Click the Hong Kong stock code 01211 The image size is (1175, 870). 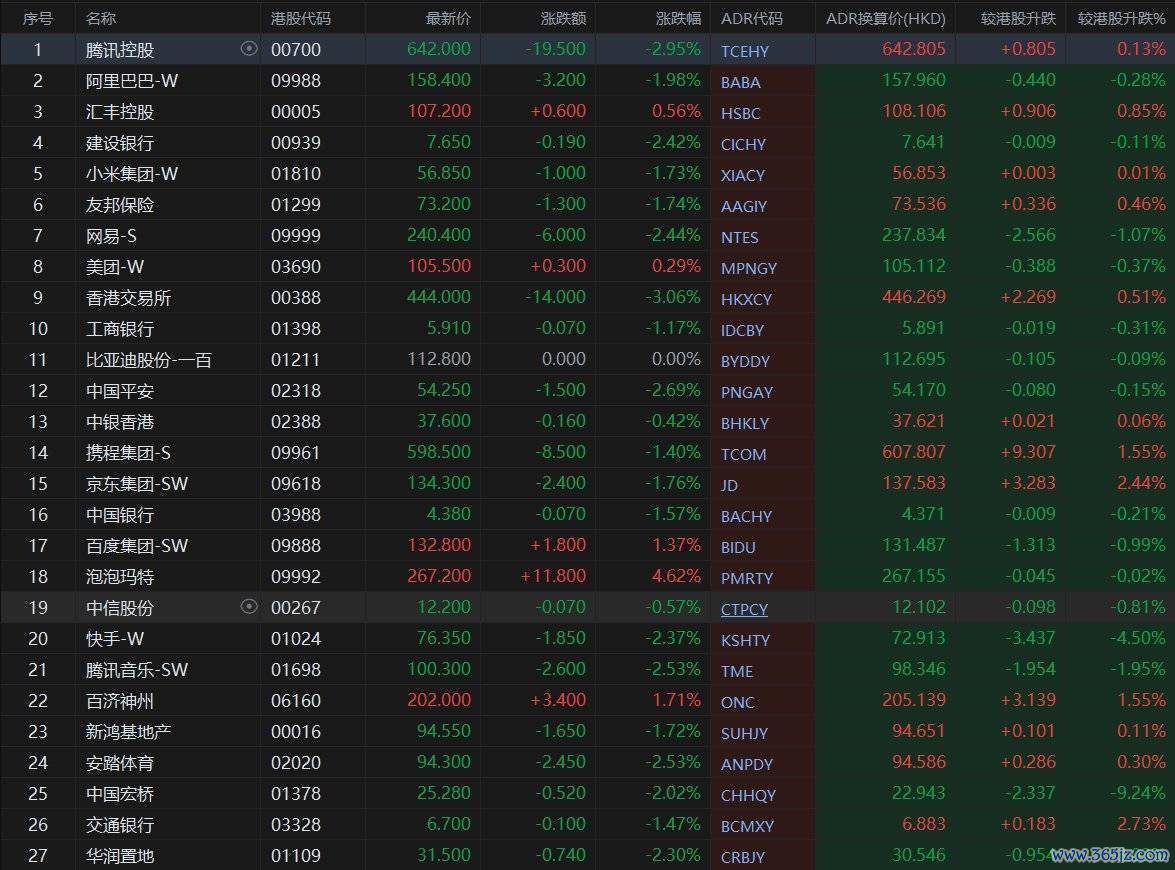296,360
